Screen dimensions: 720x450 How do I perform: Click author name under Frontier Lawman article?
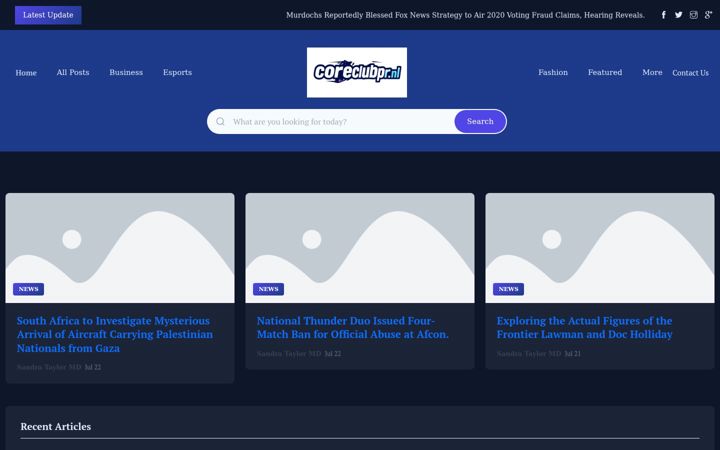[529, 354]
